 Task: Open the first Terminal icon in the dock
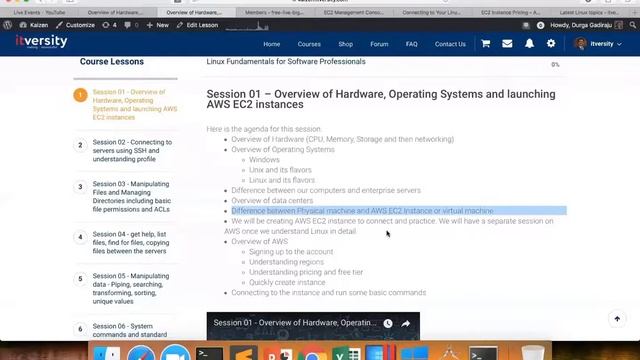point(209,353)
